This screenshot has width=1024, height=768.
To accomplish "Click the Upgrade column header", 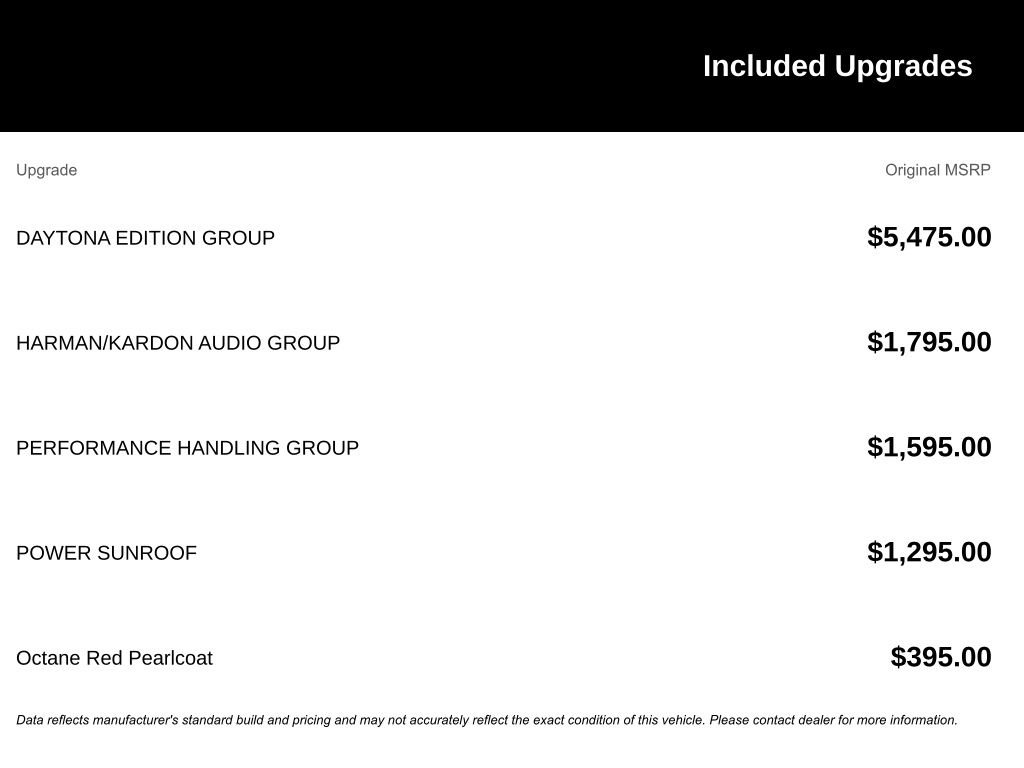I will tap(46, 170).
